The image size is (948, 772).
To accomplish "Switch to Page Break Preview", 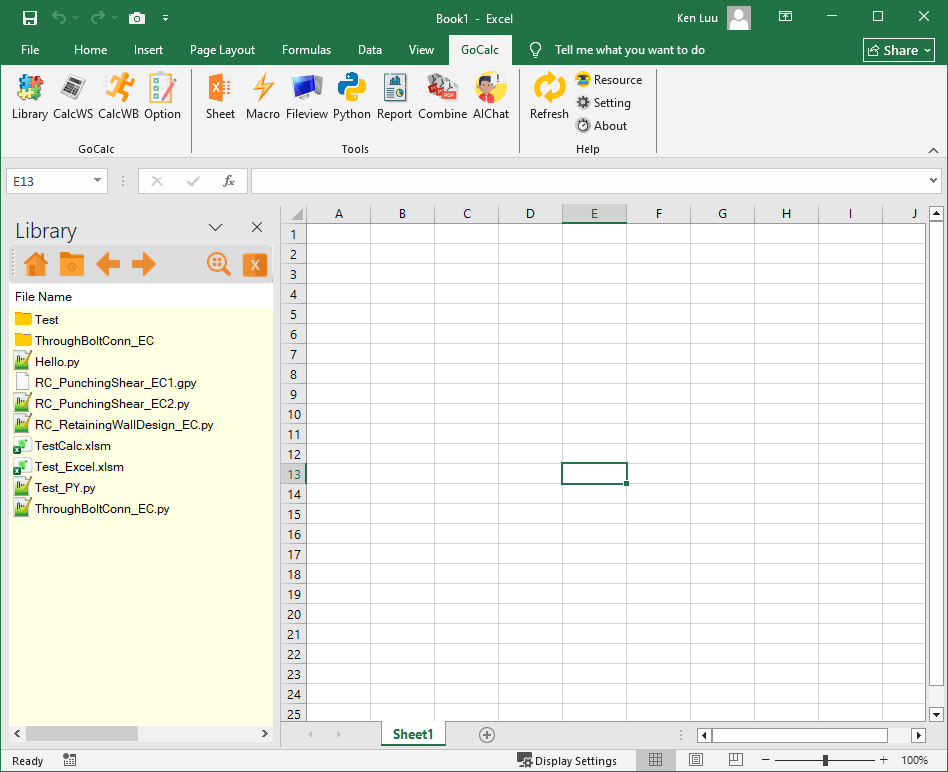I will pyautogui.click(x=736, y=760).
